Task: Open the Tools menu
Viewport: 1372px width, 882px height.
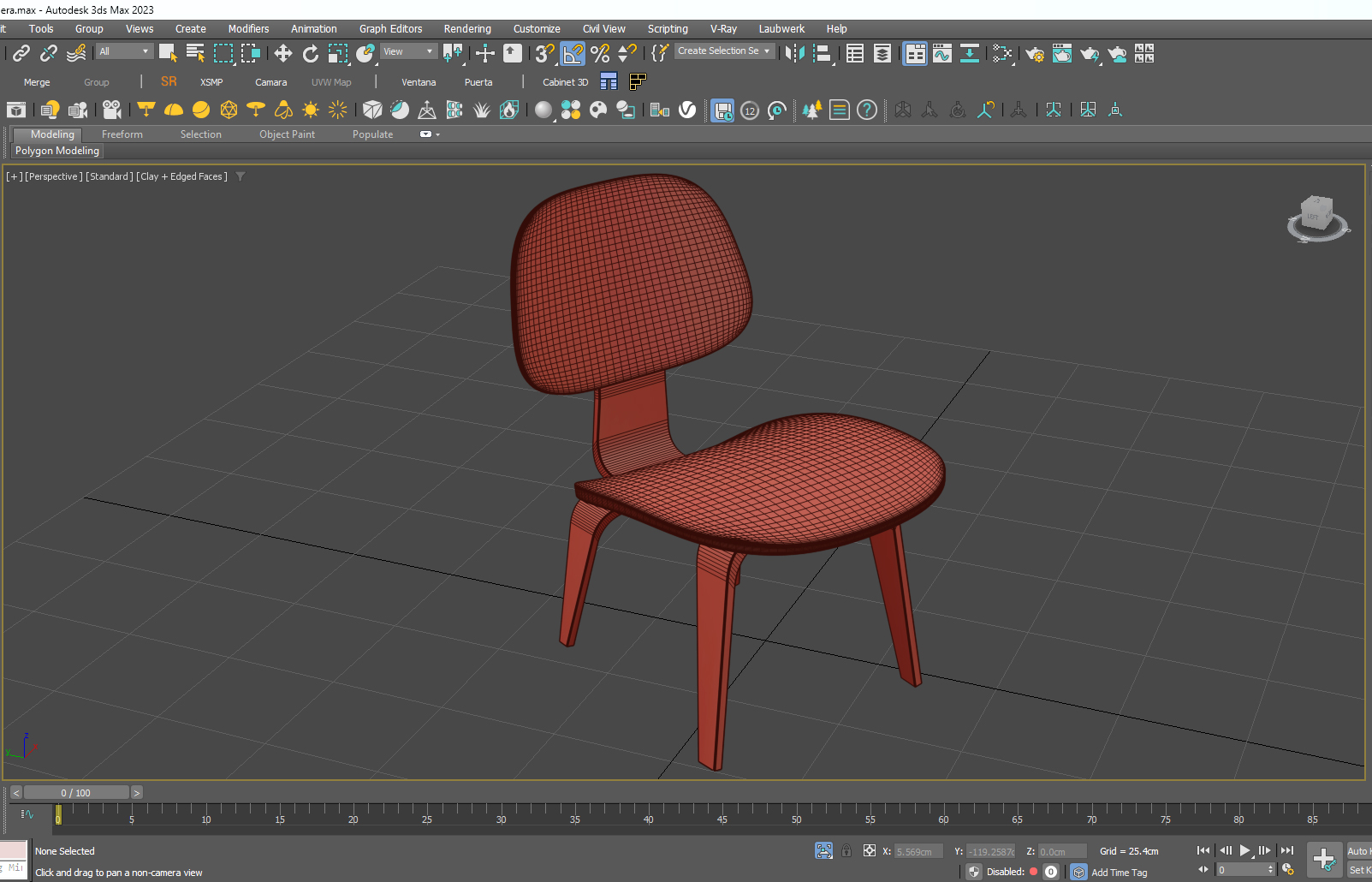Action: (41, 29)
